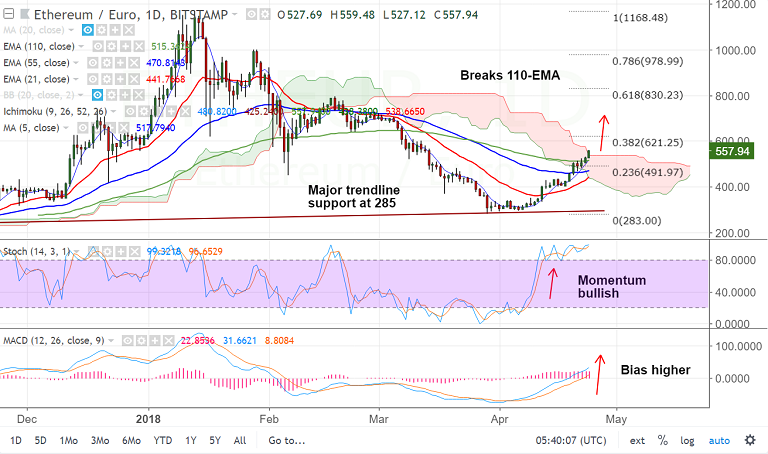768x454 pixels.
Task: Expand Ichimoku (9, 26, 52, 26) dropdown arrow
Action: [114, 111]
